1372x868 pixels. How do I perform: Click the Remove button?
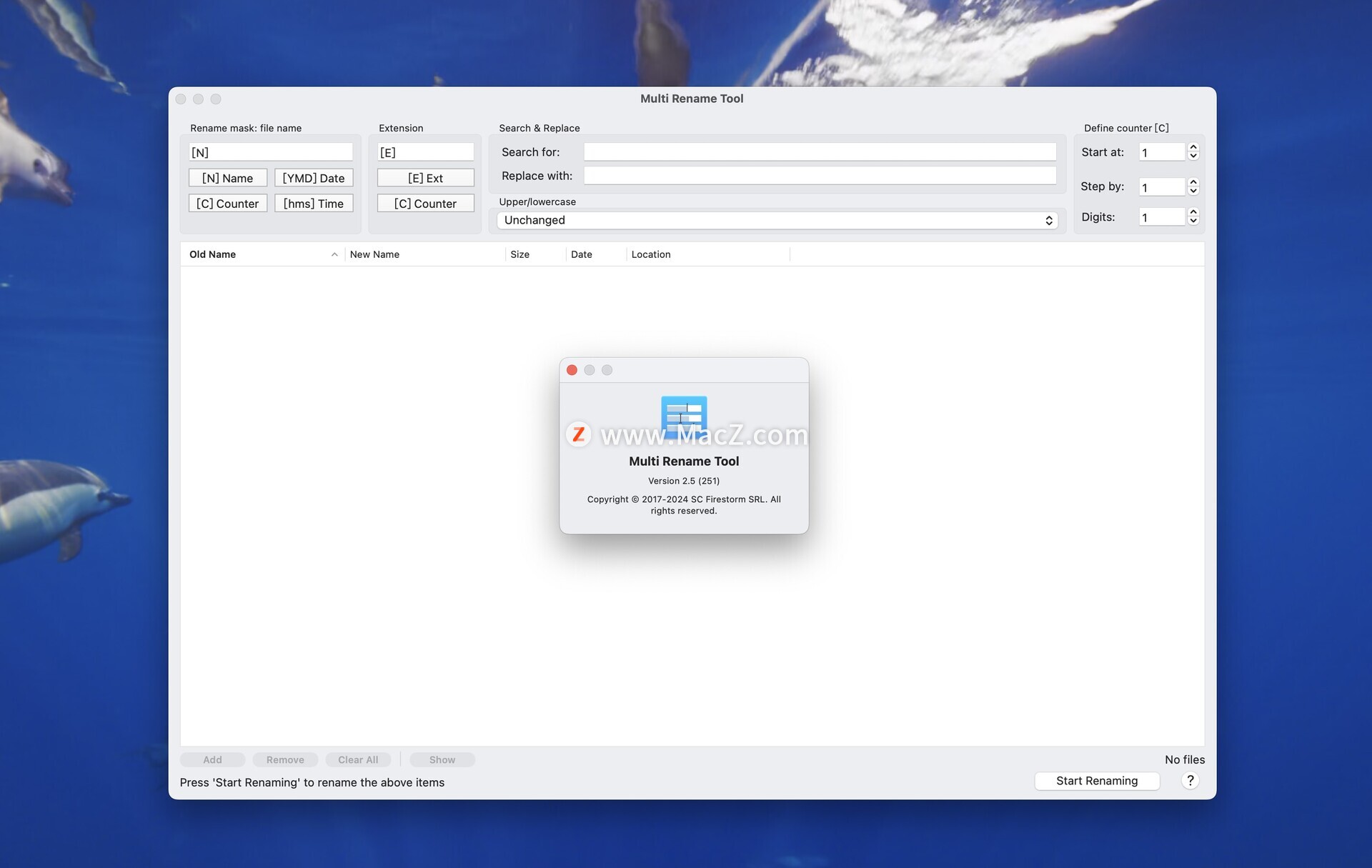[285, 760]
